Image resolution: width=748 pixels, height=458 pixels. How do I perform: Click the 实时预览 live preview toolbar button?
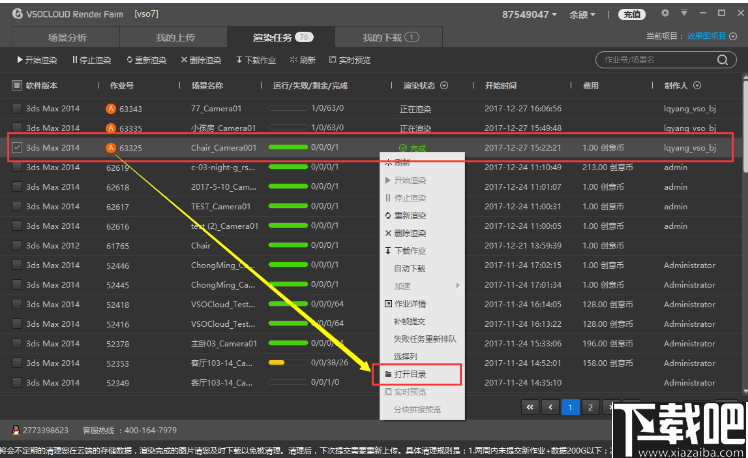350,60
